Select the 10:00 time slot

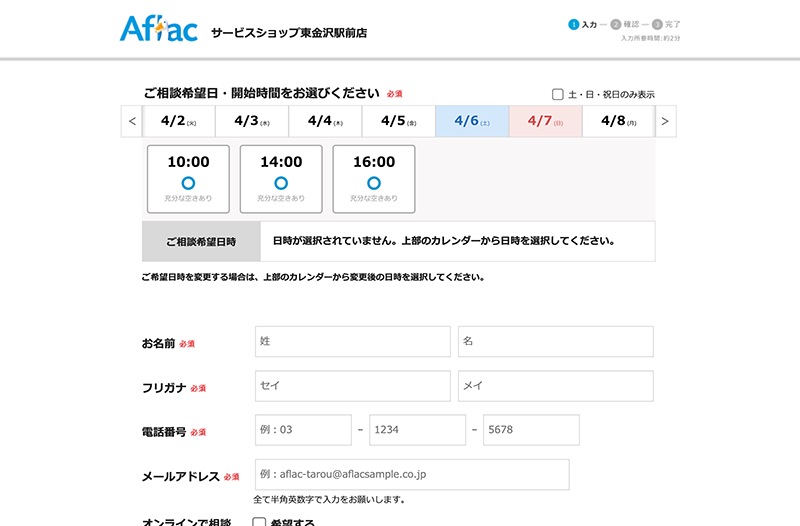(x=188, y=179)
